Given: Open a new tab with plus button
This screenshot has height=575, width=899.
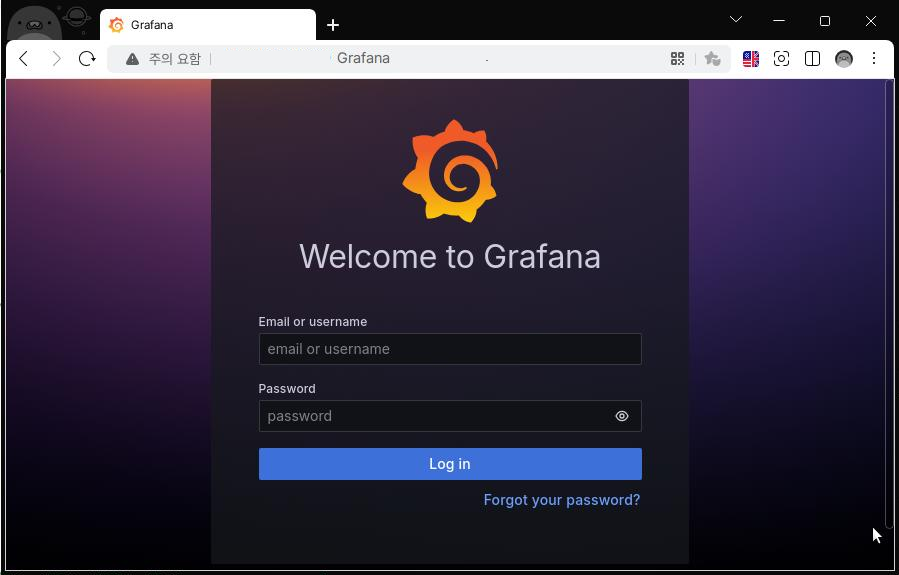Looking at the screenshot, I should point(333,25).
